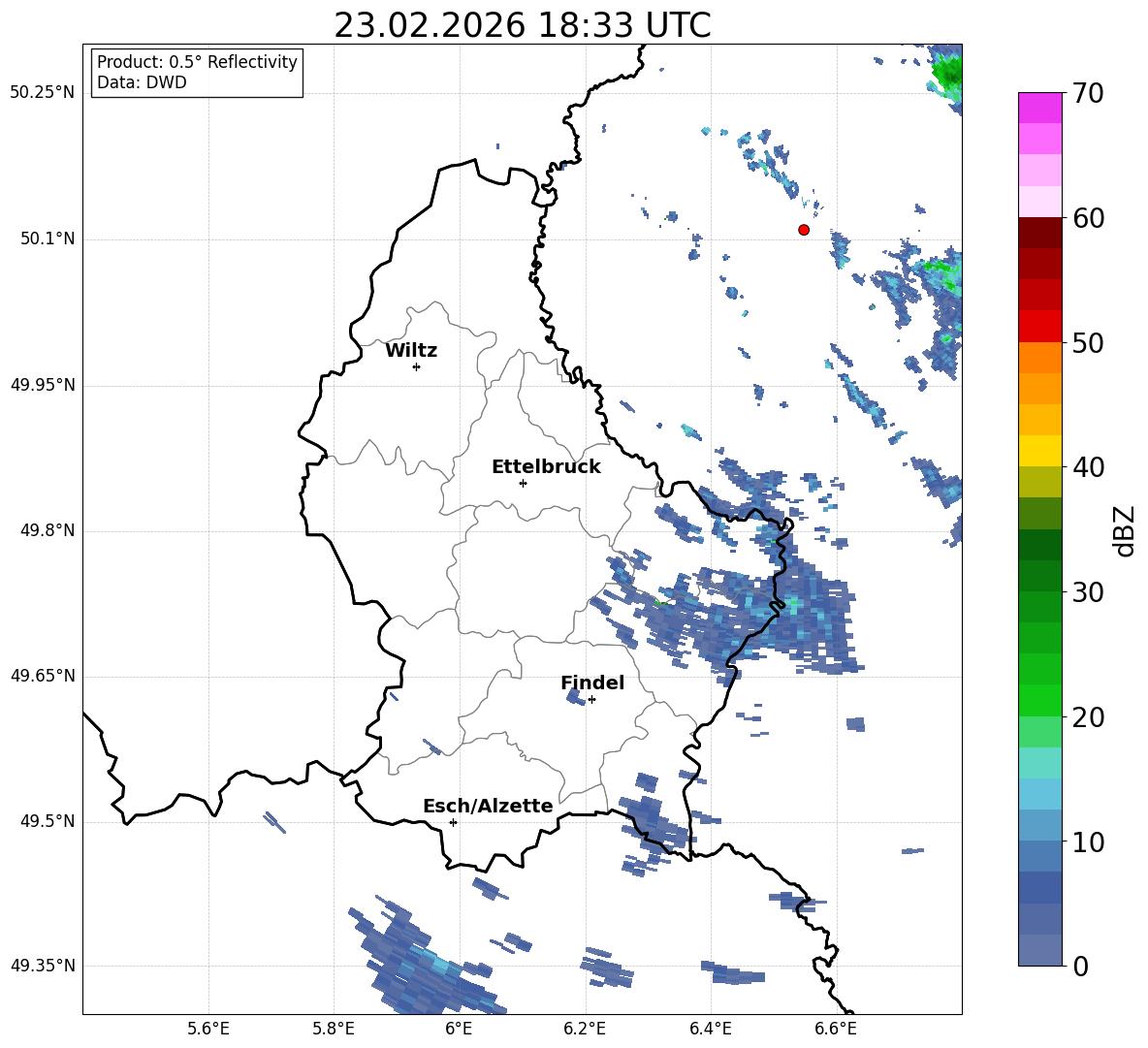Click the Wiltz city label
The height and width of the screenshot is (1048, 1148).
411,351
